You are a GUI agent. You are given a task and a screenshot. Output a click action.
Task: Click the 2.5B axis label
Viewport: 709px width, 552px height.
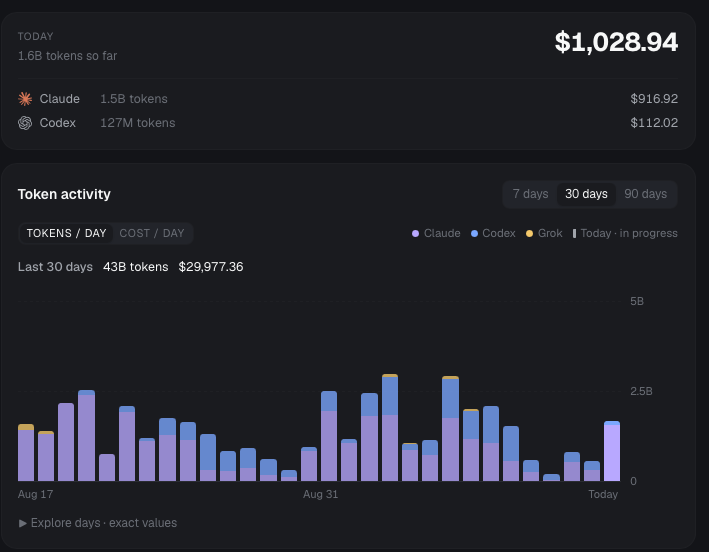(x=641, y=392)
